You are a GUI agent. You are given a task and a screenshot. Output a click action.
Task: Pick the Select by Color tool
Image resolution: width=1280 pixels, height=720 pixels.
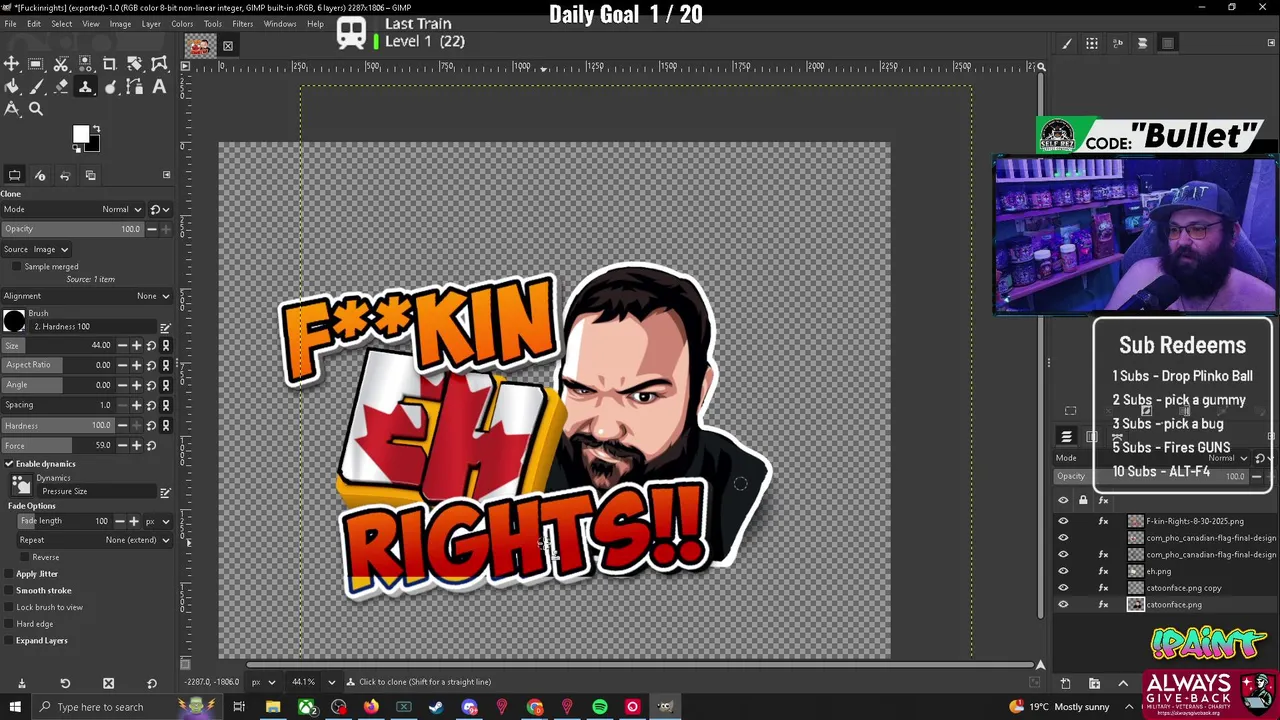85,64
